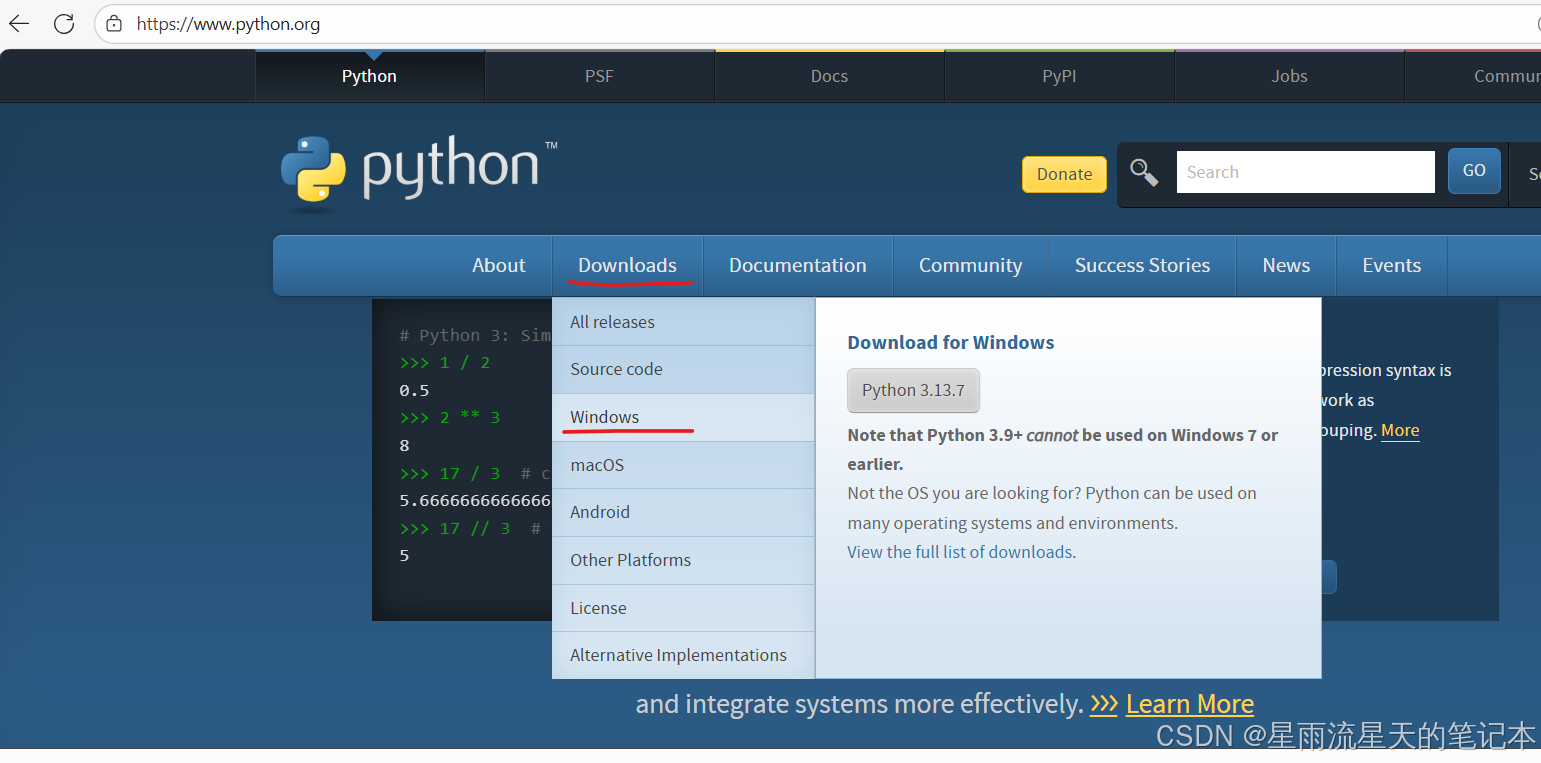The height and width of the screenshot is (763, 1541).
Task: Open View the full list of downloads link
Action: (x=960, y=552)
